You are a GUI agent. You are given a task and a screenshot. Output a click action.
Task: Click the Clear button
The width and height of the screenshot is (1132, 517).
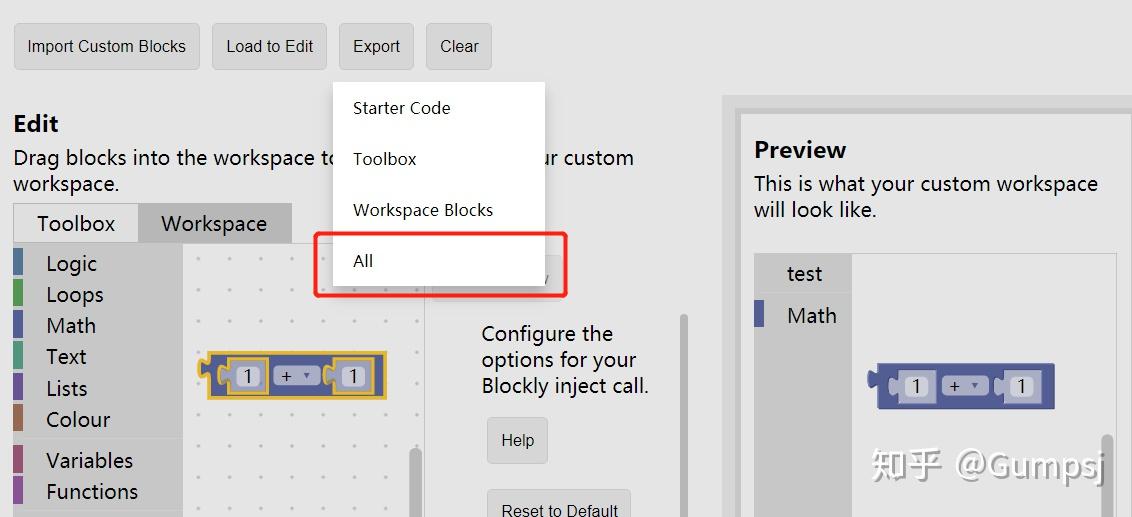459,47
